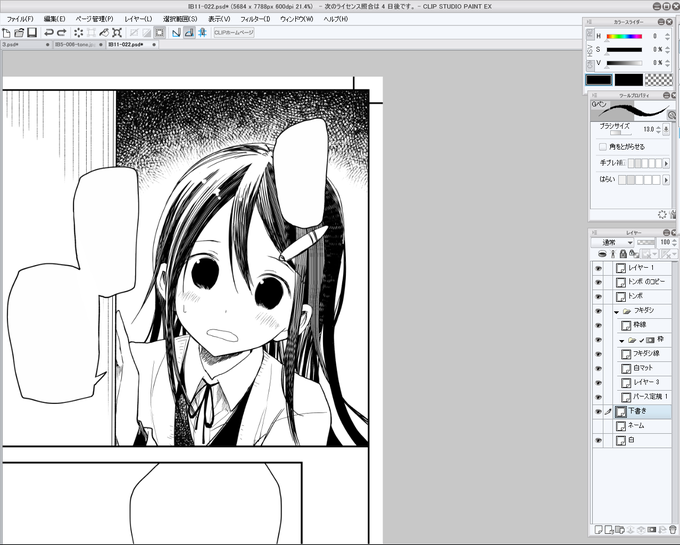Screen dimensions: 680x545
Task: Click the CLIPホームページ button
Action: 234,33
